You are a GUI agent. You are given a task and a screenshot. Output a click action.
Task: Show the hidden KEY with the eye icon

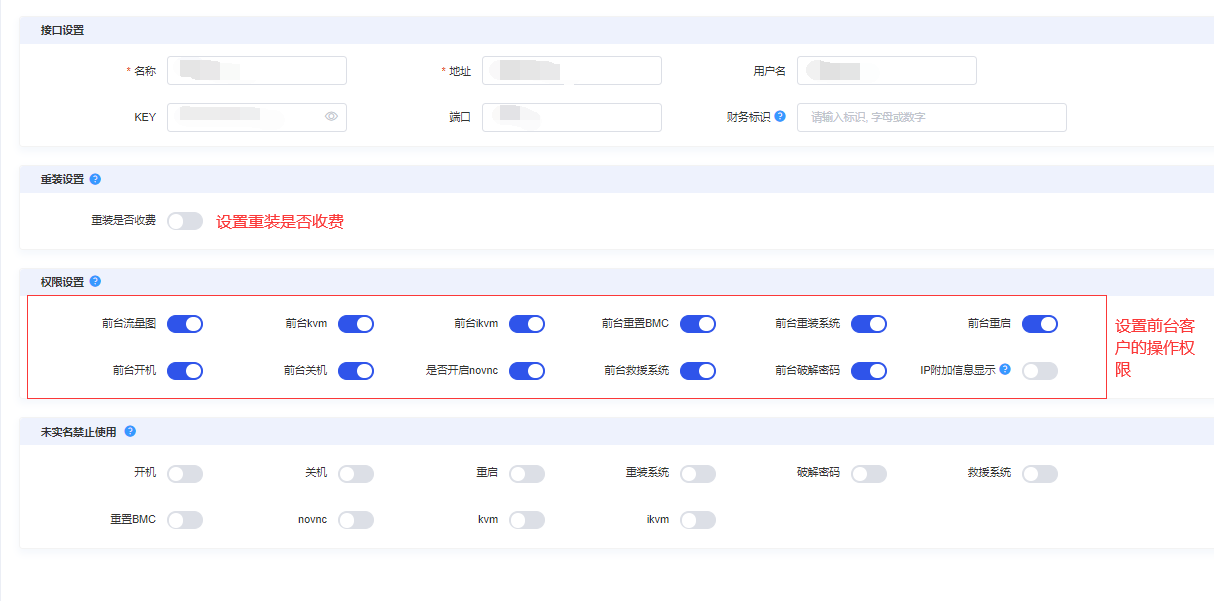point(331,117)
